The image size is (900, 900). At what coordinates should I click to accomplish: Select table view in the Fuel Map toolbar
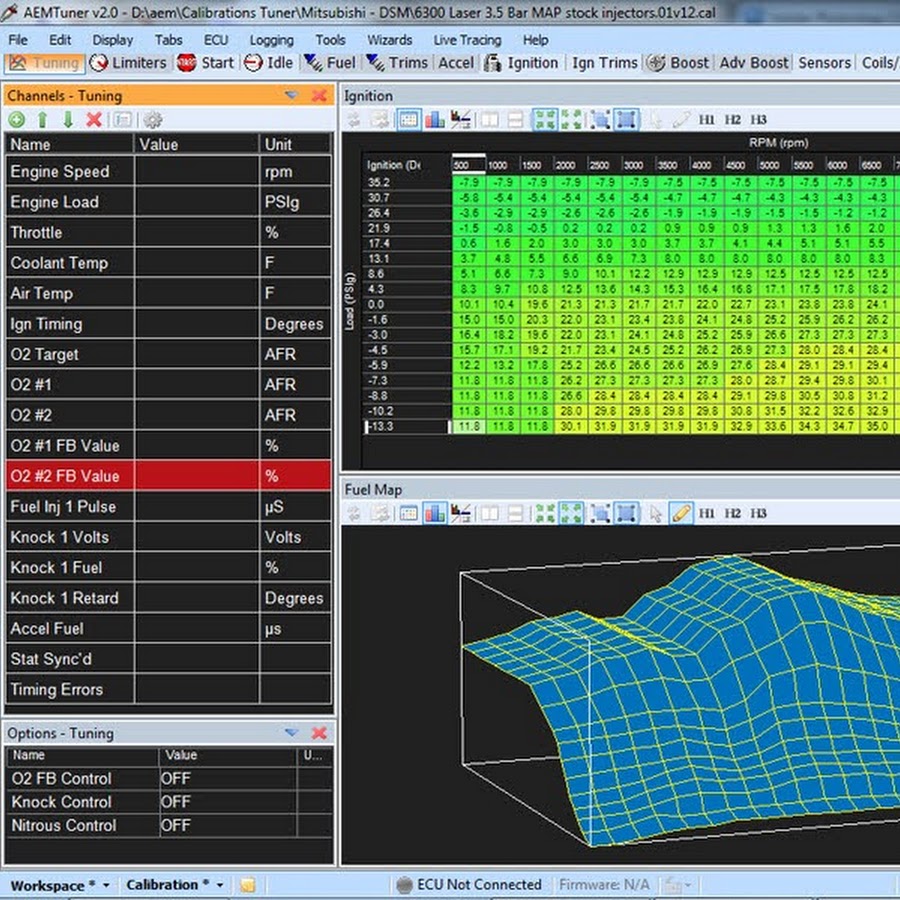408,513
